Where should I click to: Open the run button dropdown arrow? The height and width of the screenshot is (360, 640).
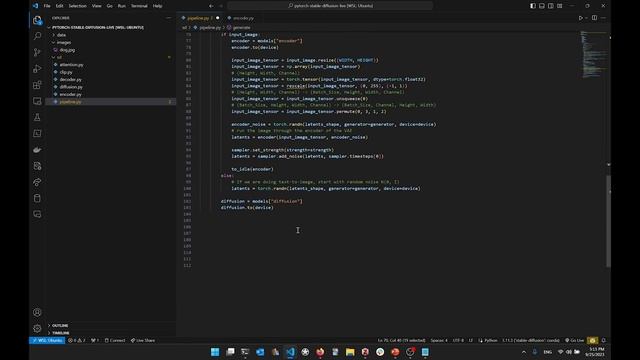pos(587,18)
